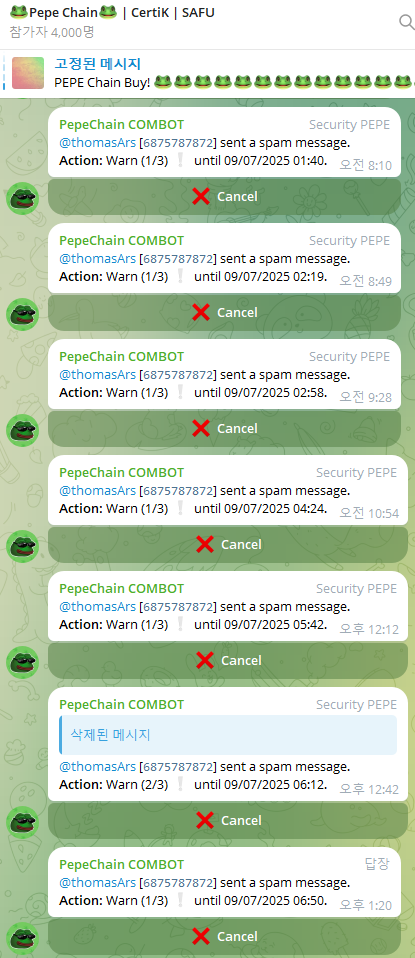Cancel the warning sent at 오후 1:20

tap(224, 937)
